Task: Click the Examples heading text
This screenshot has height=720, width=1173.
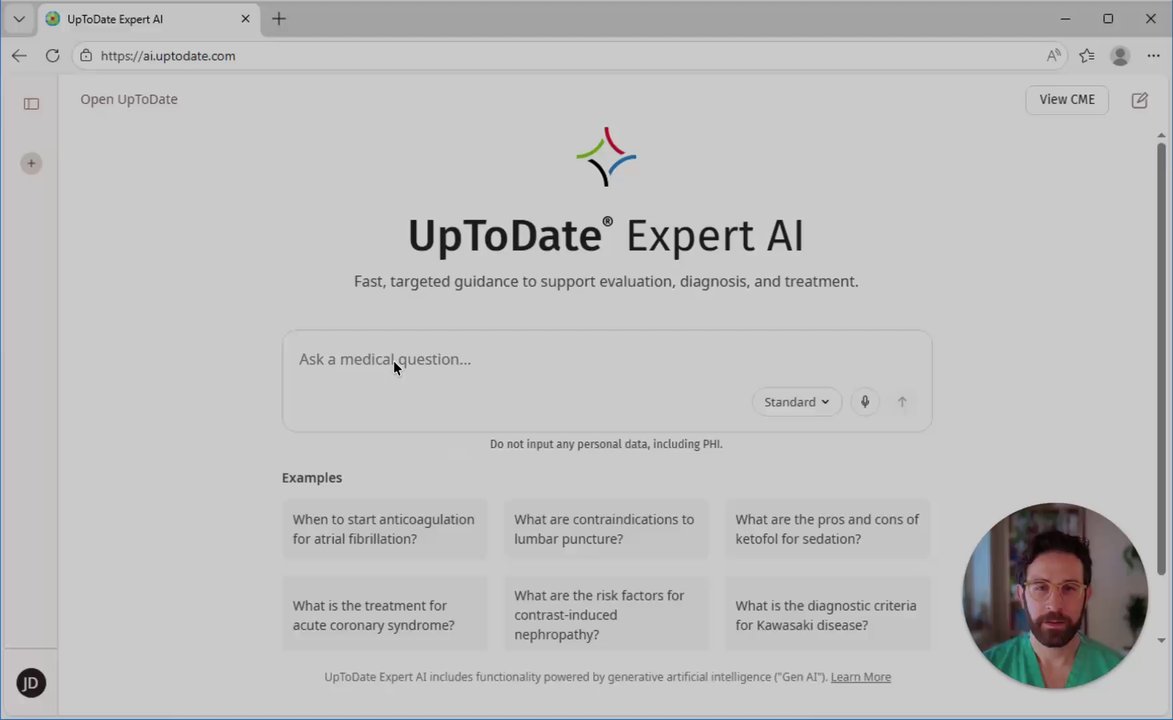Action: tap(312, 478)
